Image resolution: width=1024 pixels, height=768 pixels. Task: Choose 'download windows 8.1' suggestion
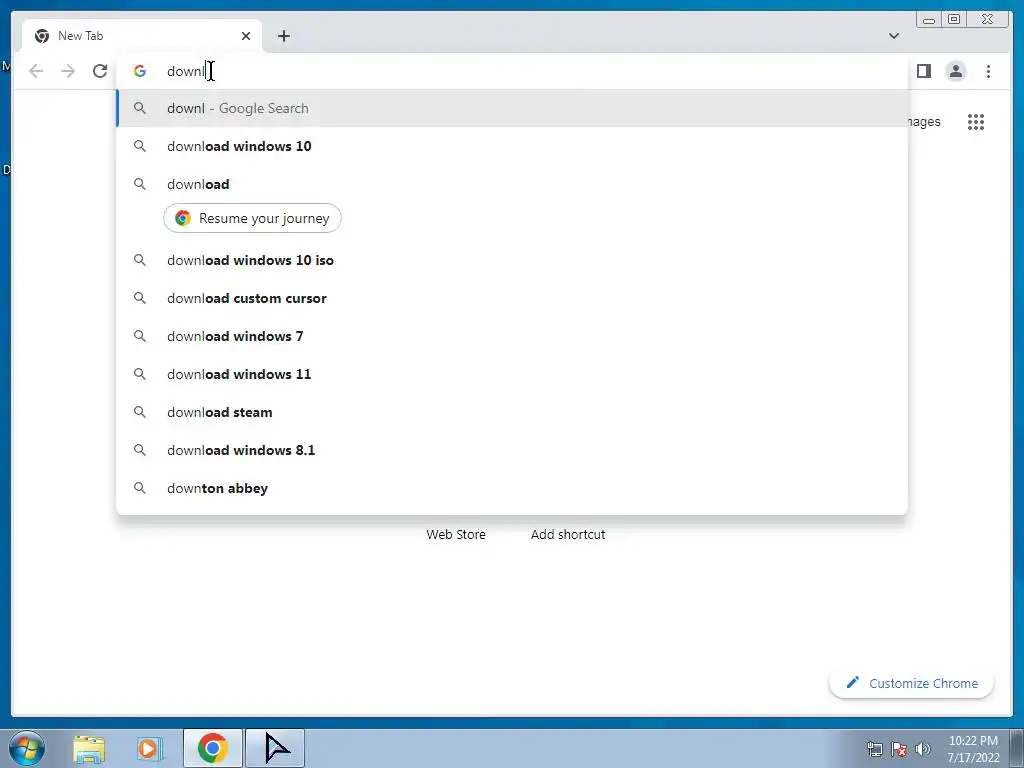coord(512,450)
